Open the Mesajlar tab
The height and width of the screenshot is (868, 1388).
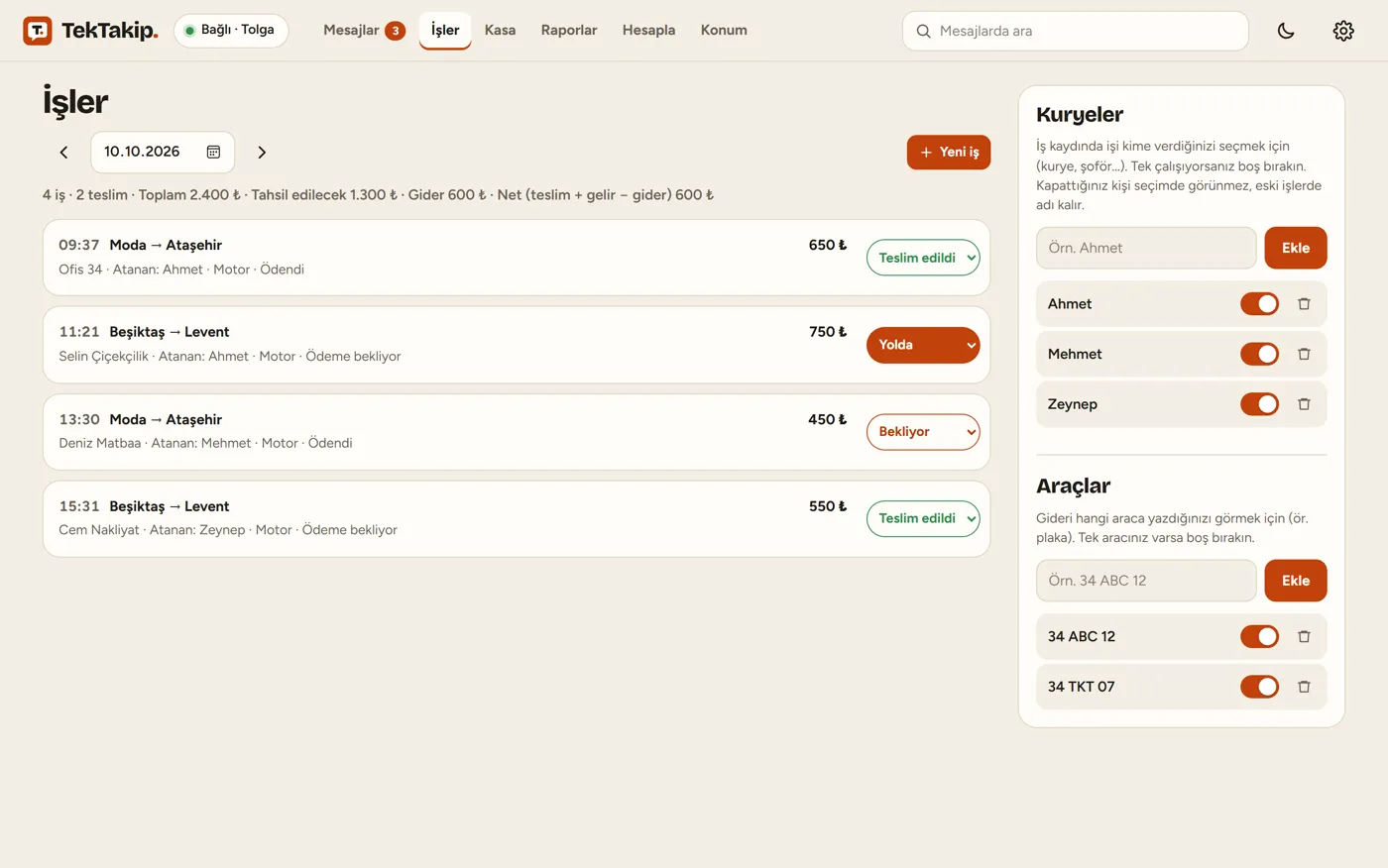[x=364, y=31]
